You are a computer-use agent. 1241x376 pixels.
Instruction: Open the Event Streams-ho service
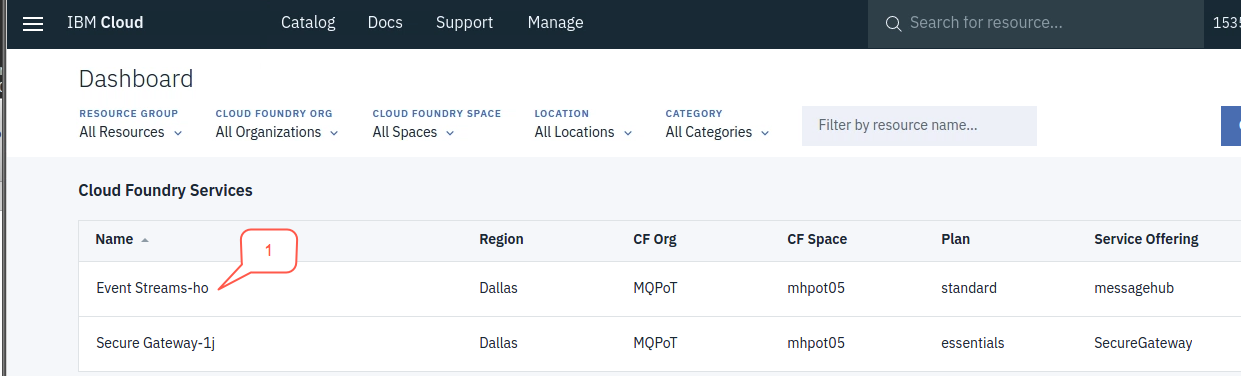pos(152,288)
